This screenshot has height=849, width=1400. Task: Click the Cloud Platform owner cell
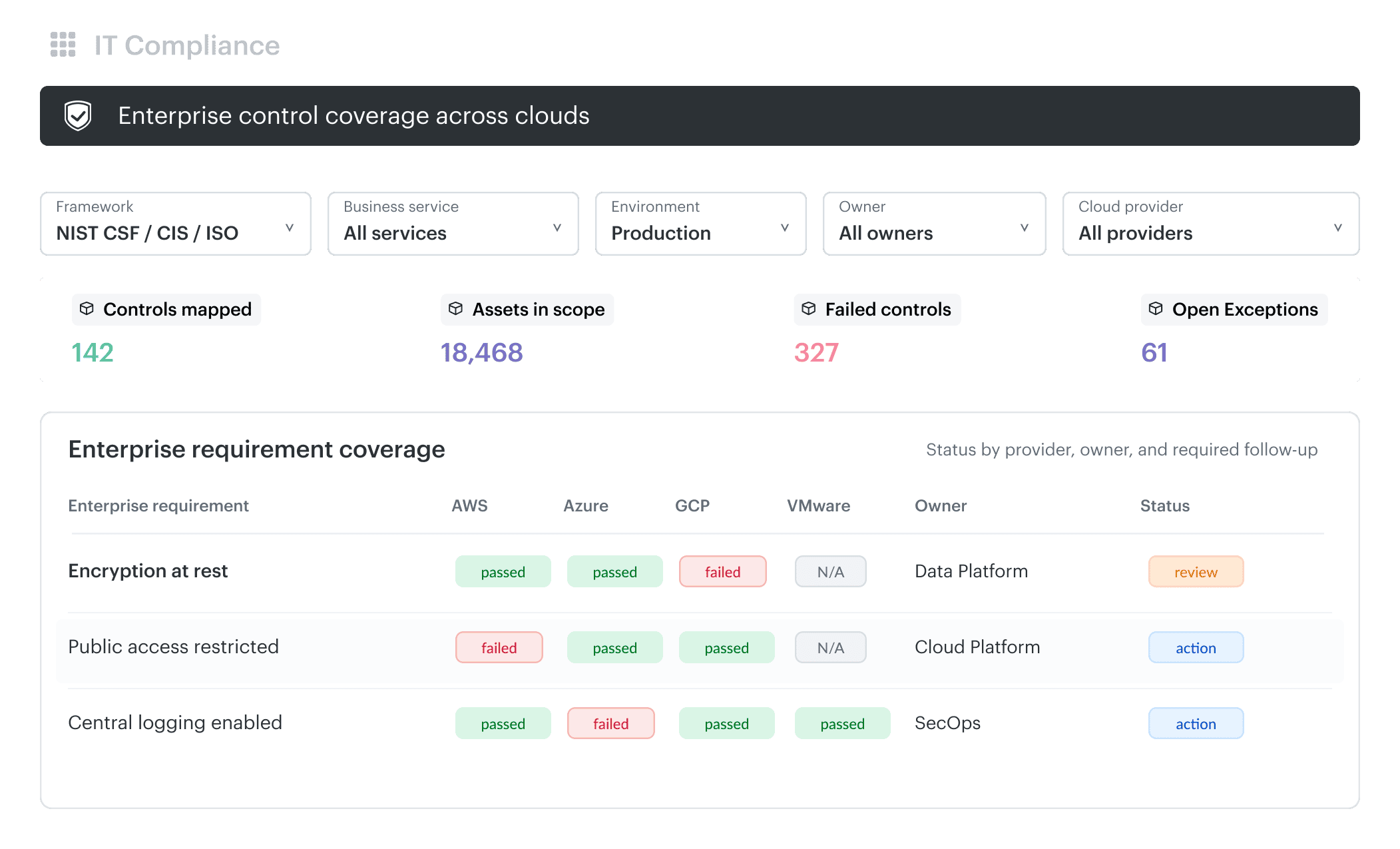pos(977,647)
